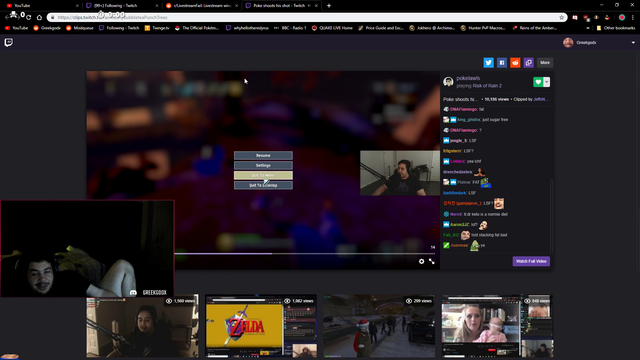The width and height of the screenshot is (640, 360).
Task: Open the Hunter PvP Macros bookmark
Action: 483,28
